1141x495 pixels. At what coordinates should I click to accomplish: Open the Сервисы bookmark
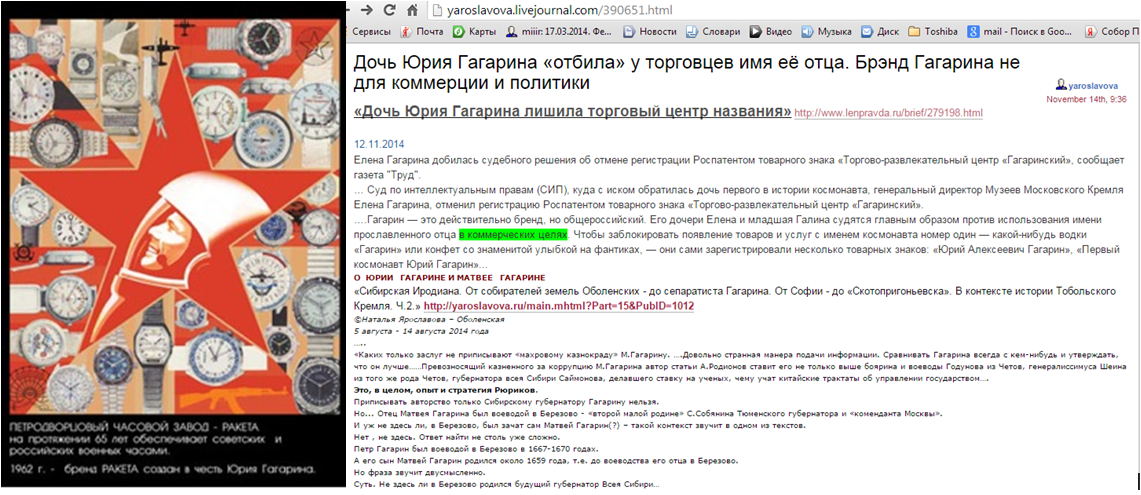point(373,32)
